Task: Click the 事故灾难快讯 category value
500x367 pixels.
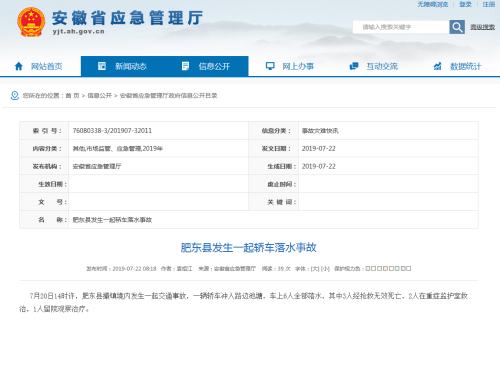Action: point(320,131)
